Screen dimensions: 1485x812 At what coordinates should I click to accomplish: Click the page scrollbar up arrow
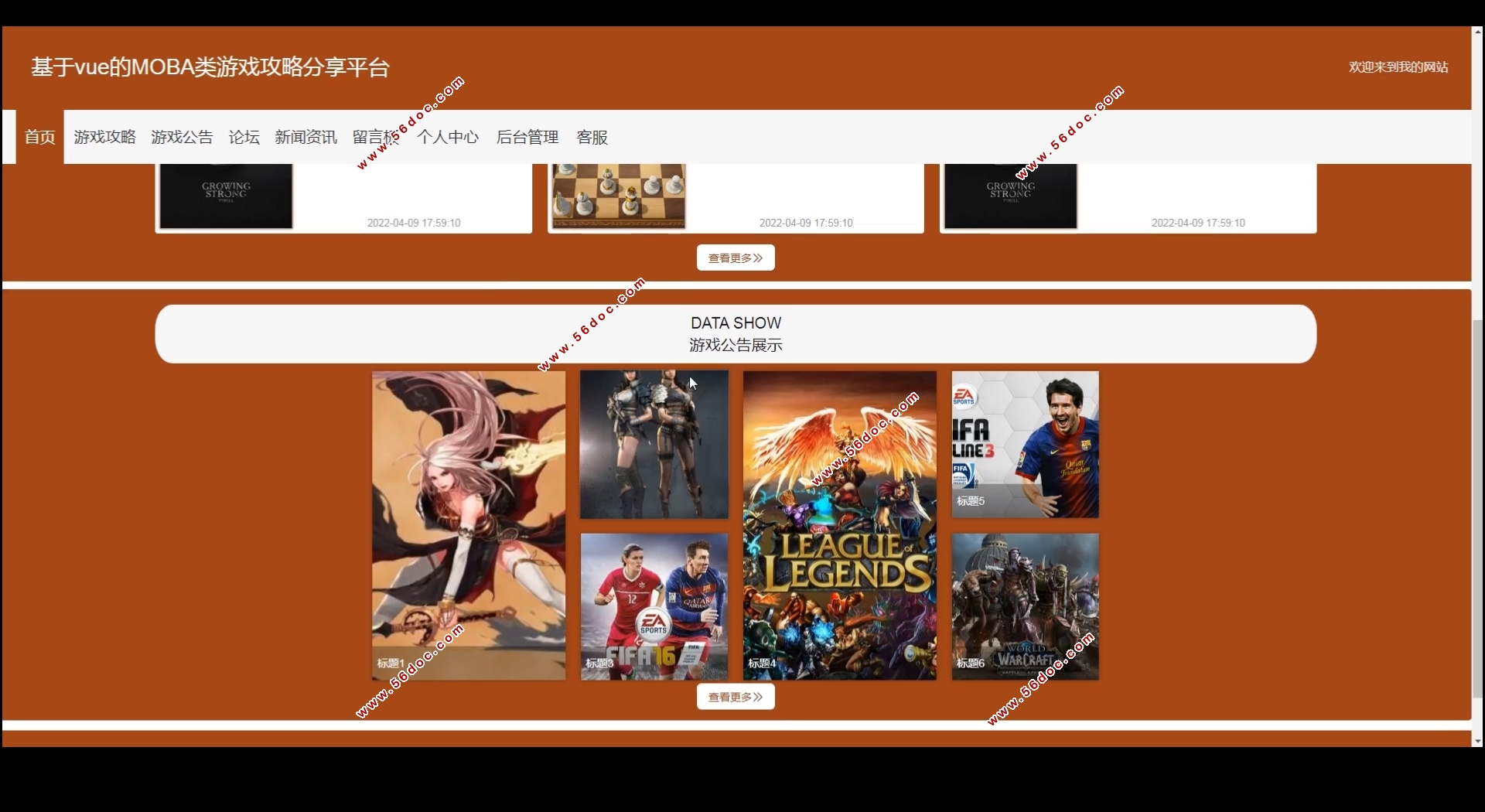coord(1477,32)
